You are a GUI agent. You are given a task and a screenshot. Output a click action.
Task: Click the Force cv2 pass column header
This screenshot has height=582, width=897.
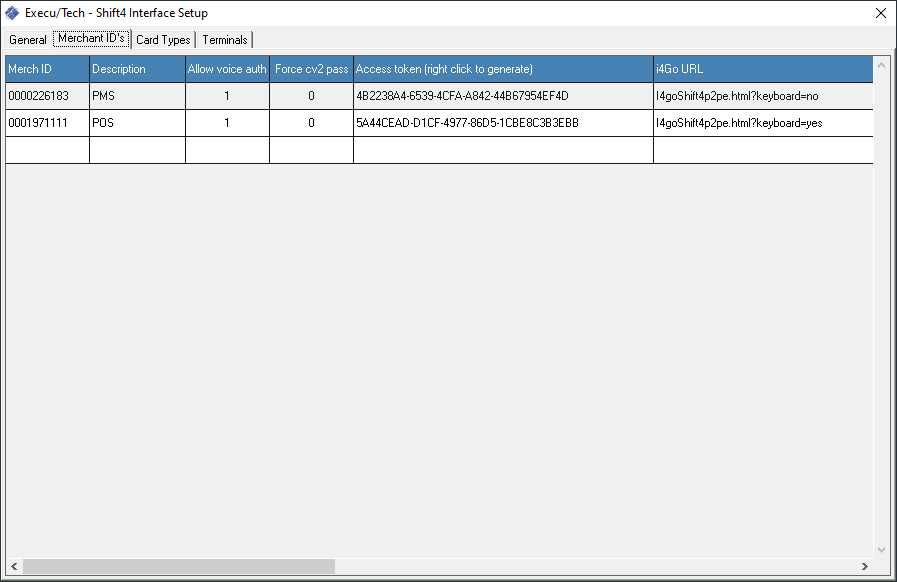[x=311, y=69]
